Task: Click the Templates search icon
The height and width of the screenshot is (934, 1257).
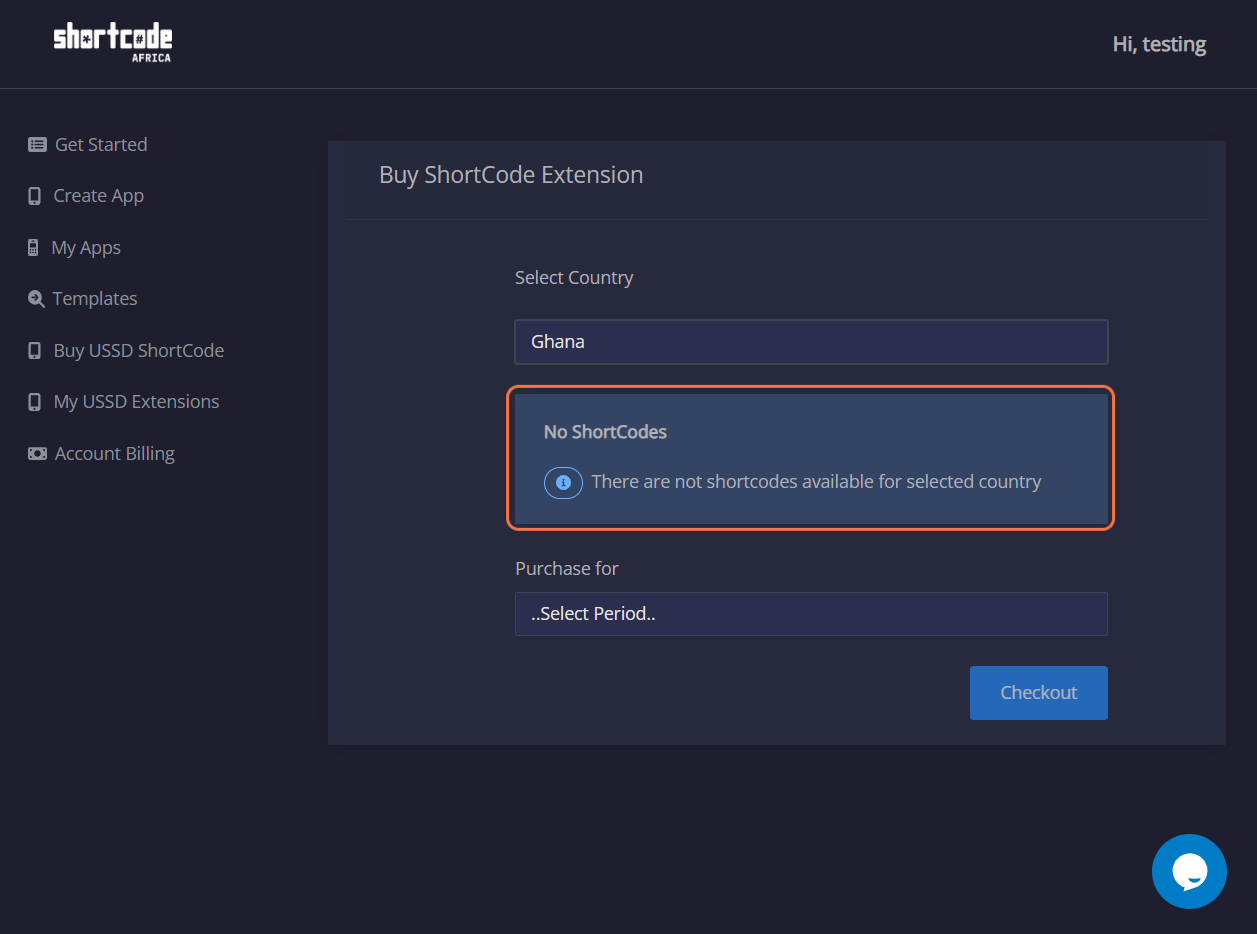Action: pos(36,299)
